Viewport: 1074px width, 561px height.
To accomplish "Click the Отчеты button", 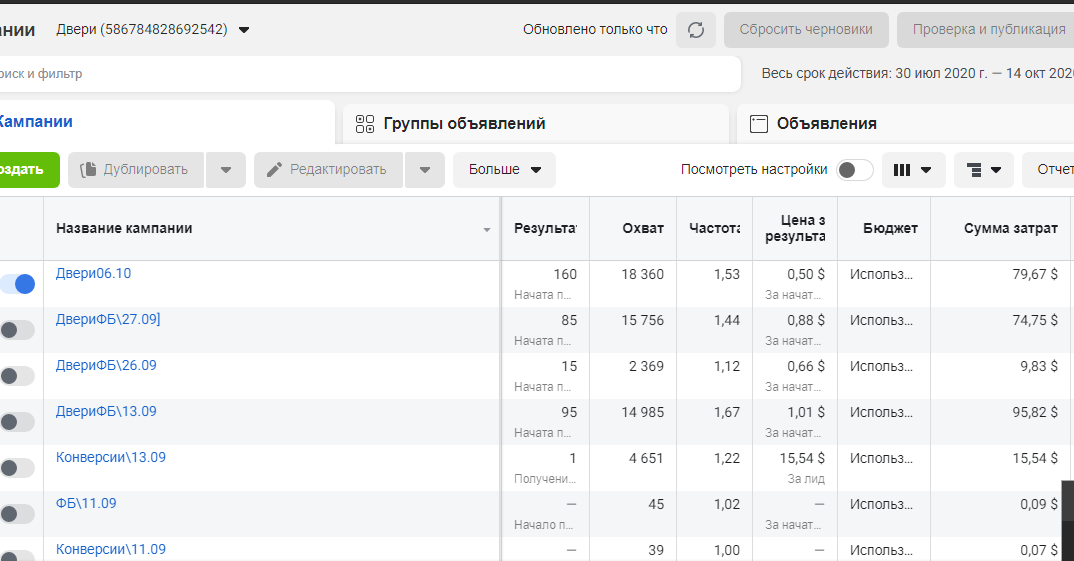I will point(1048,170).
